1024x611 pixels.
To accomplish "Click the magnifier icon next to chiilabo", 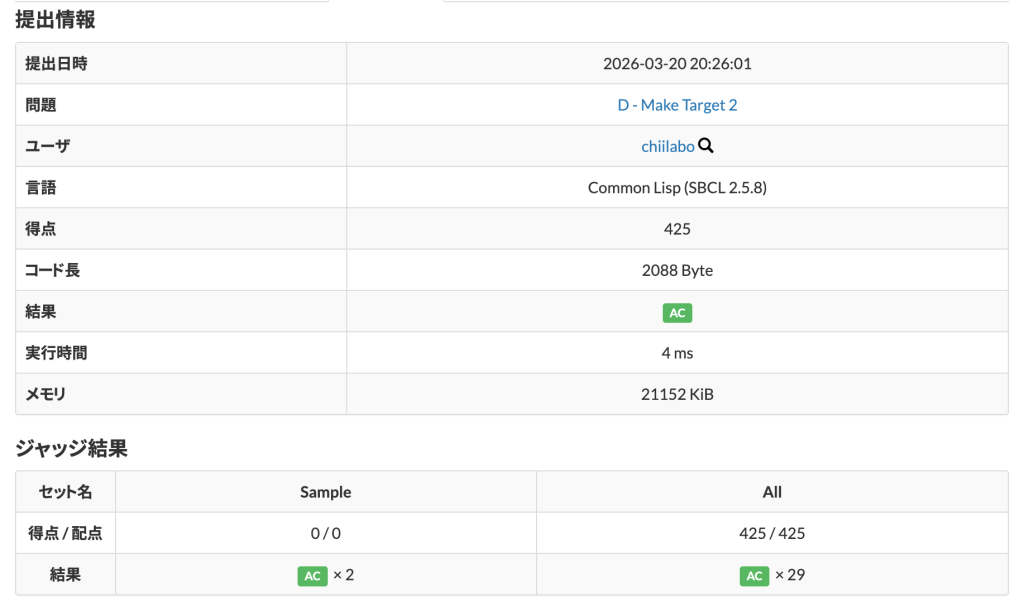I will pos(706,146).
